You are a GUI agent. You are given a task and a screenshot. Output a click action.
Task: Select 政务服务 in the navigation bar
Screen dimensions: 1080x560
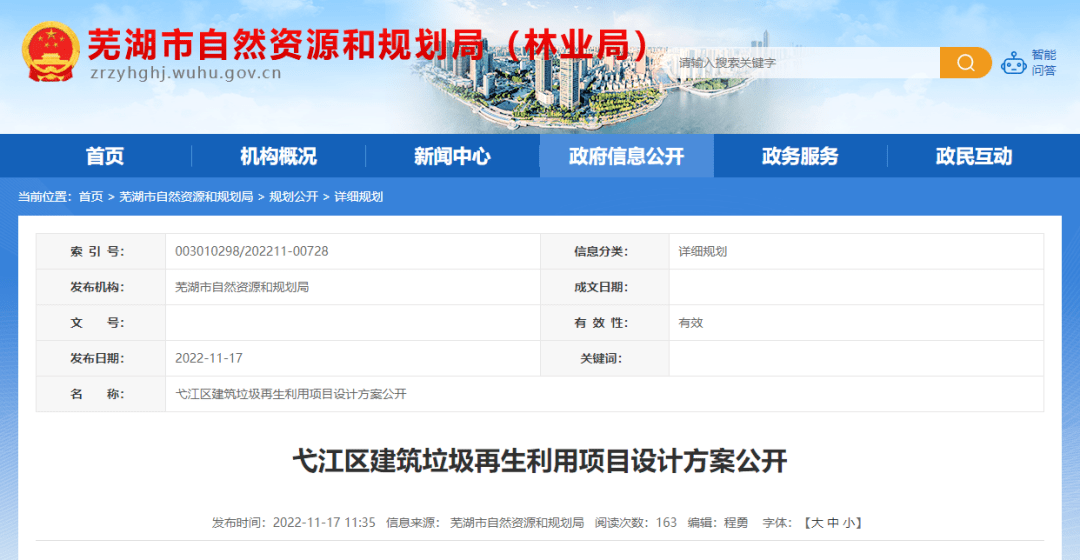[x=800, y=156]
